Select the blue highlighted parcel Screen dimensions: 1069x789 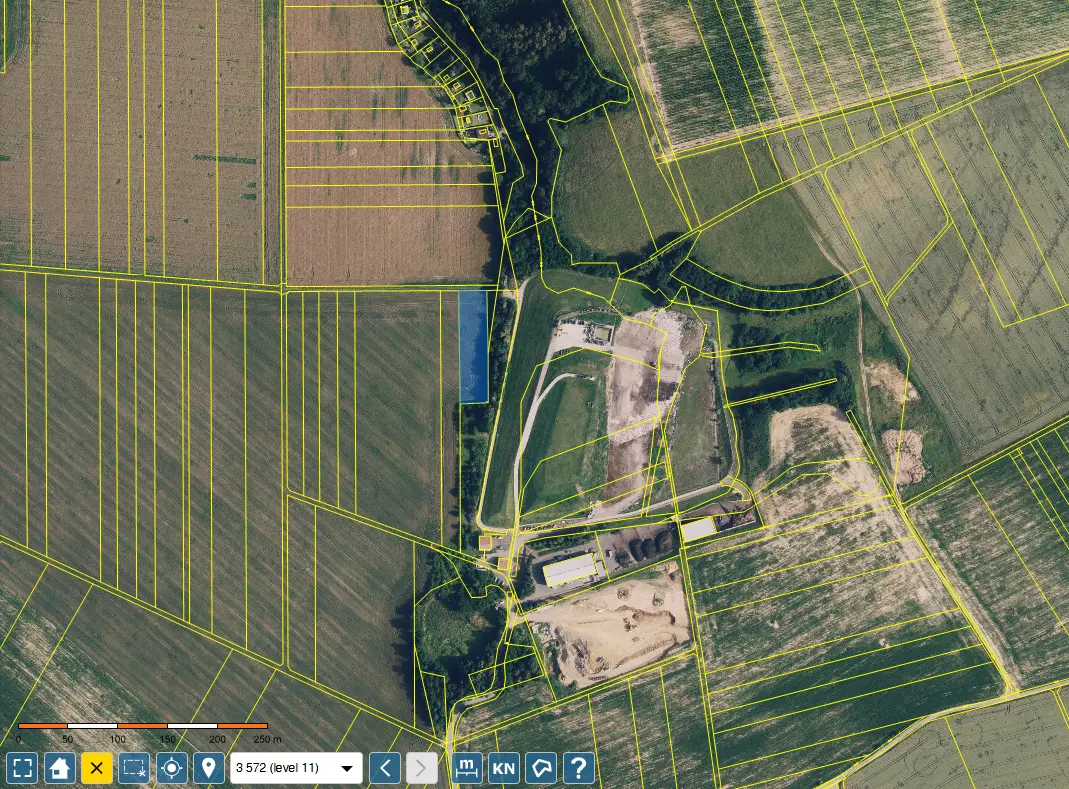click(x=473, y=346)
